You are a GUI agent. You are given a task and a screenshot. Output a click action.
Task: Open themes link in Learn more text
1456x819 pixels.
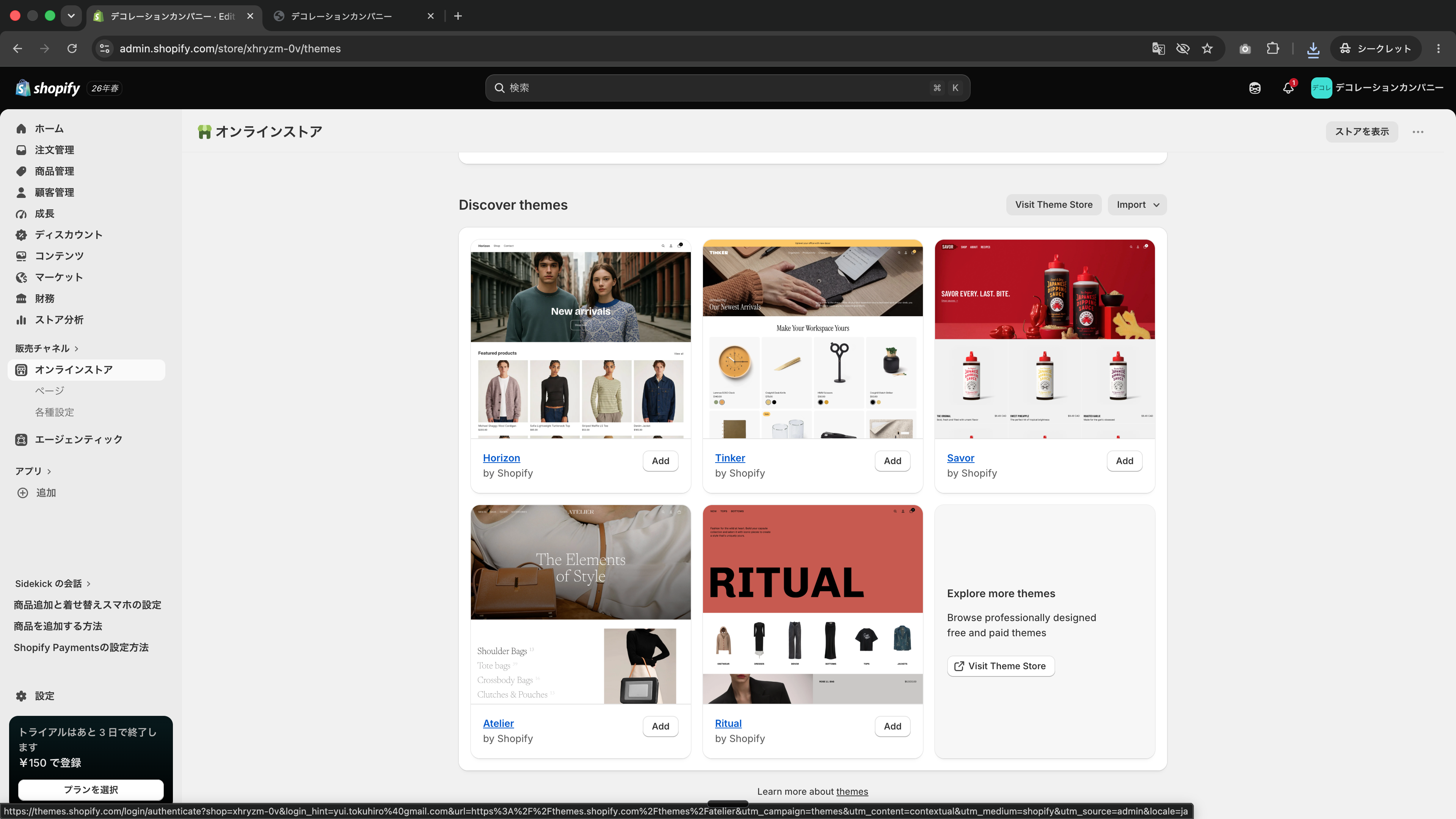[852, 792]
